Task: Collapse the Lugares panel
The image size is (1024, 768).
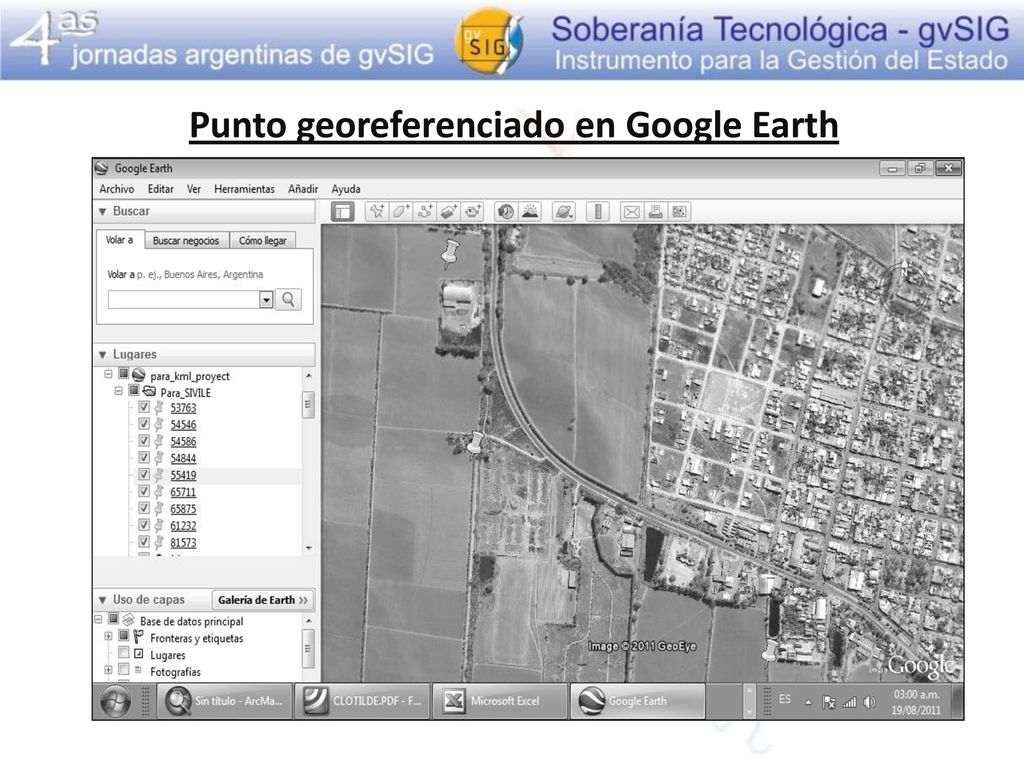Action: coord(103,355)
